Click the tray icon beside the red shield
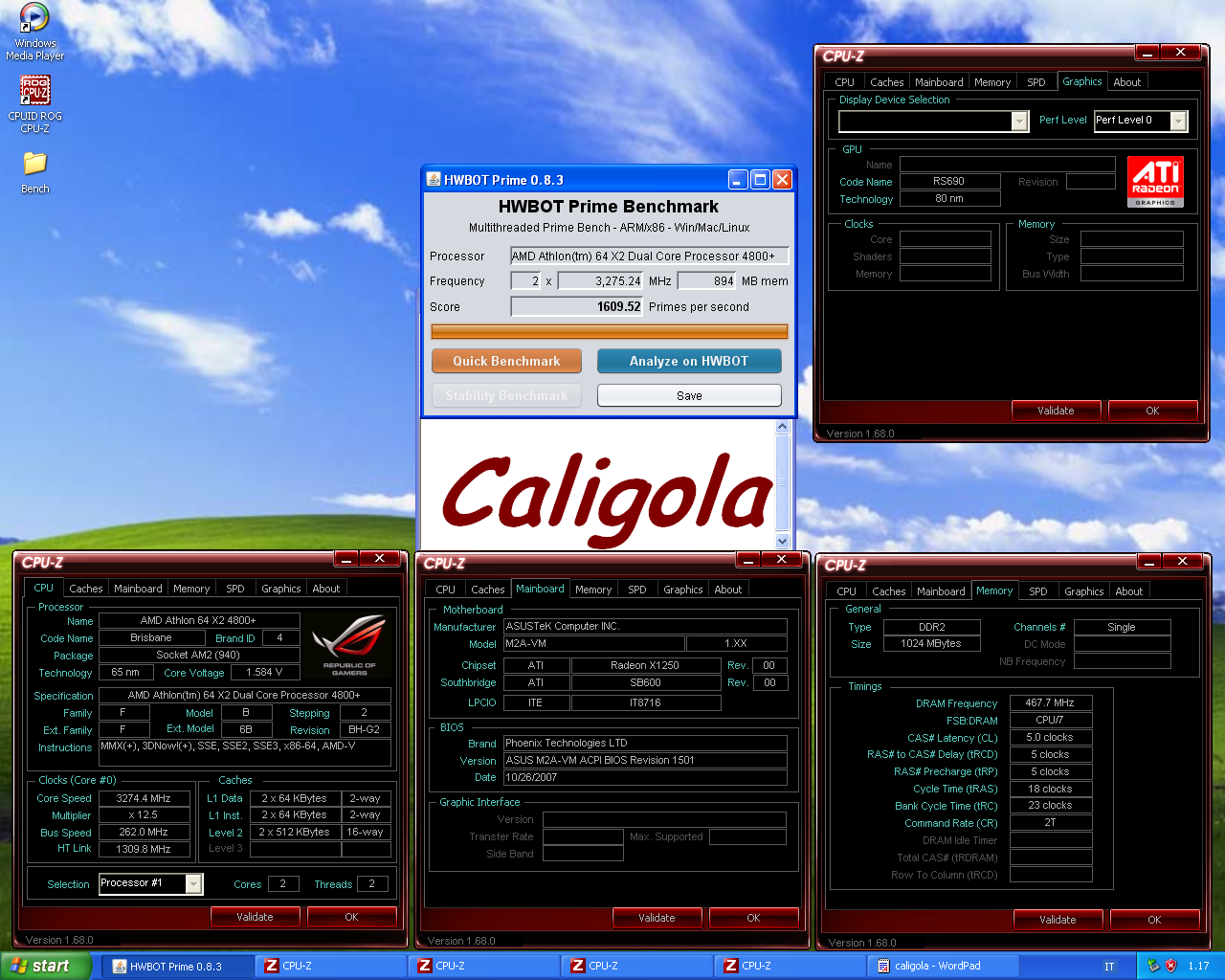The image size is (1225, 980). (x=1152, y=966)
